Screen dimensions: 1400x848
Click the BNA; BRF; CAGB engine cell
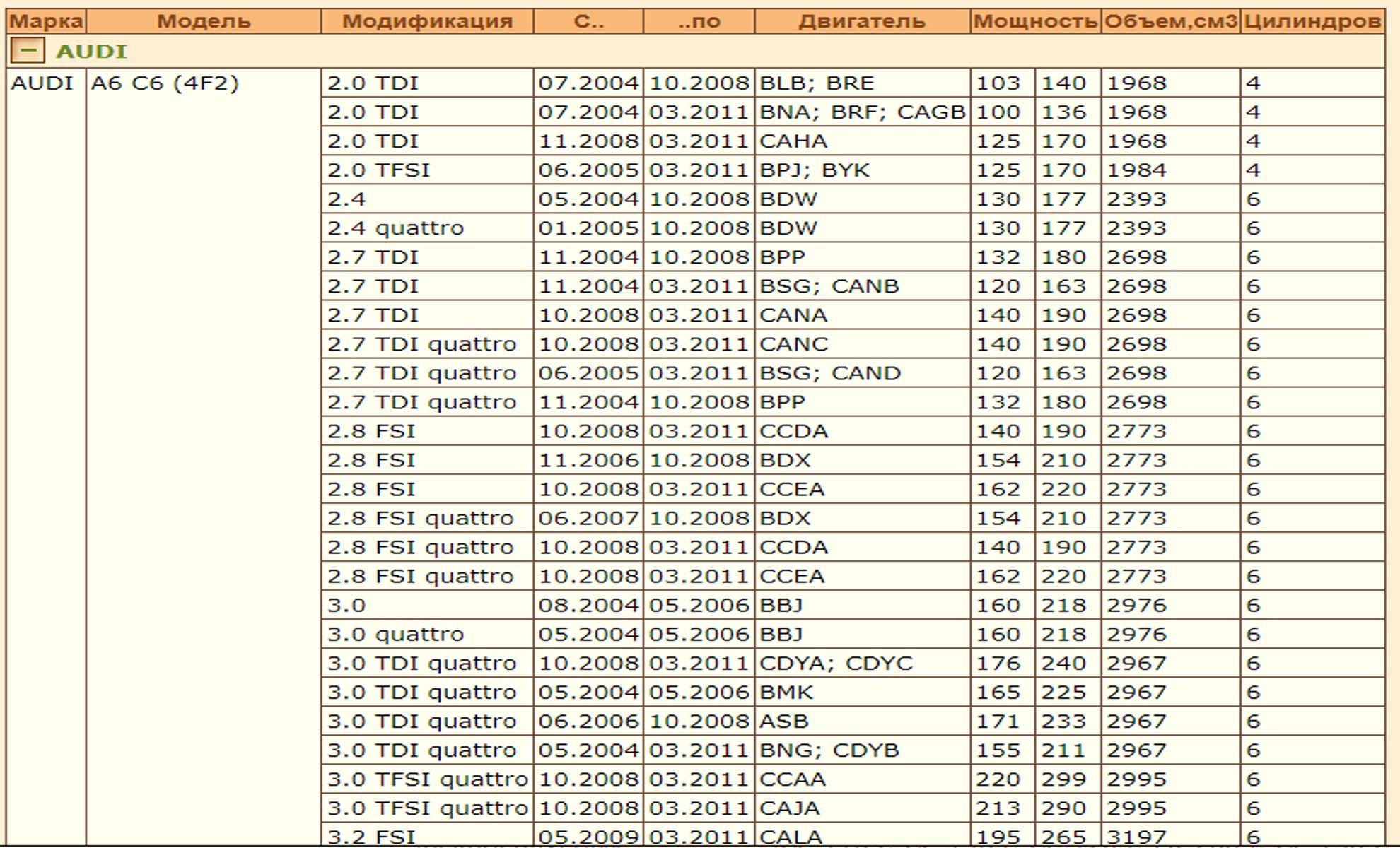862,112
